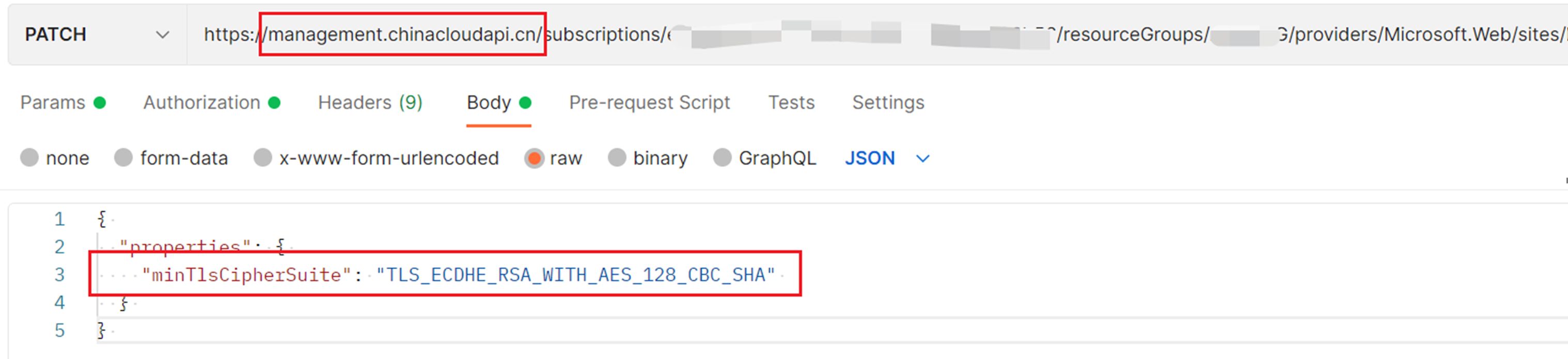The height and width of the screenshot is (359, 1568).
Task: Go to the Tests tab
Action: pos(791,103)
